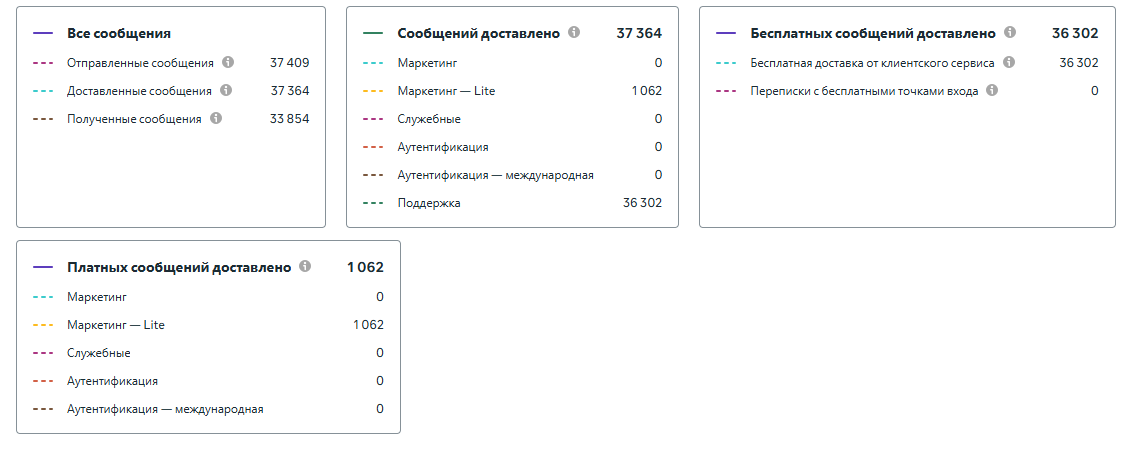Click info icon beside Доставленные сообщения
Viewport: 1130px width, 451px height.
226,90
